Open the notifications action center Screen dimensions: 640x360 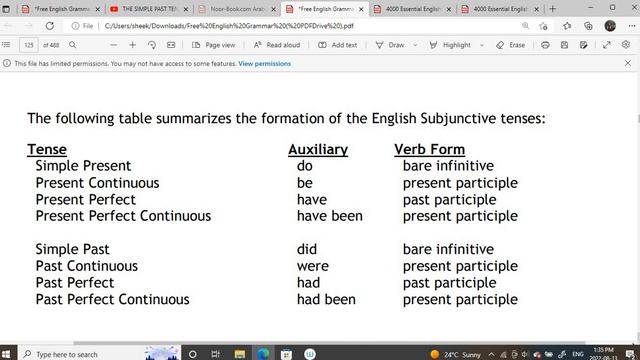coord(630,354)
